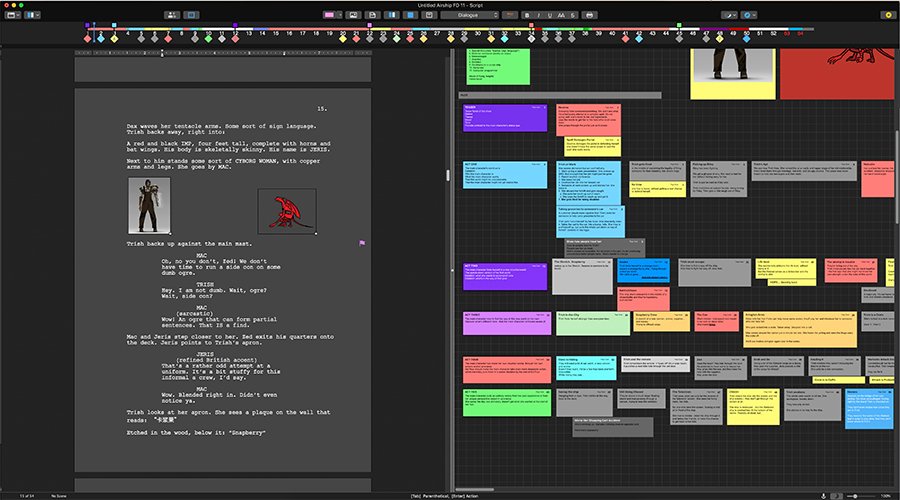Adjust the zoom slider in status bar
Screen dimensions: 900x500
(856, 495)
